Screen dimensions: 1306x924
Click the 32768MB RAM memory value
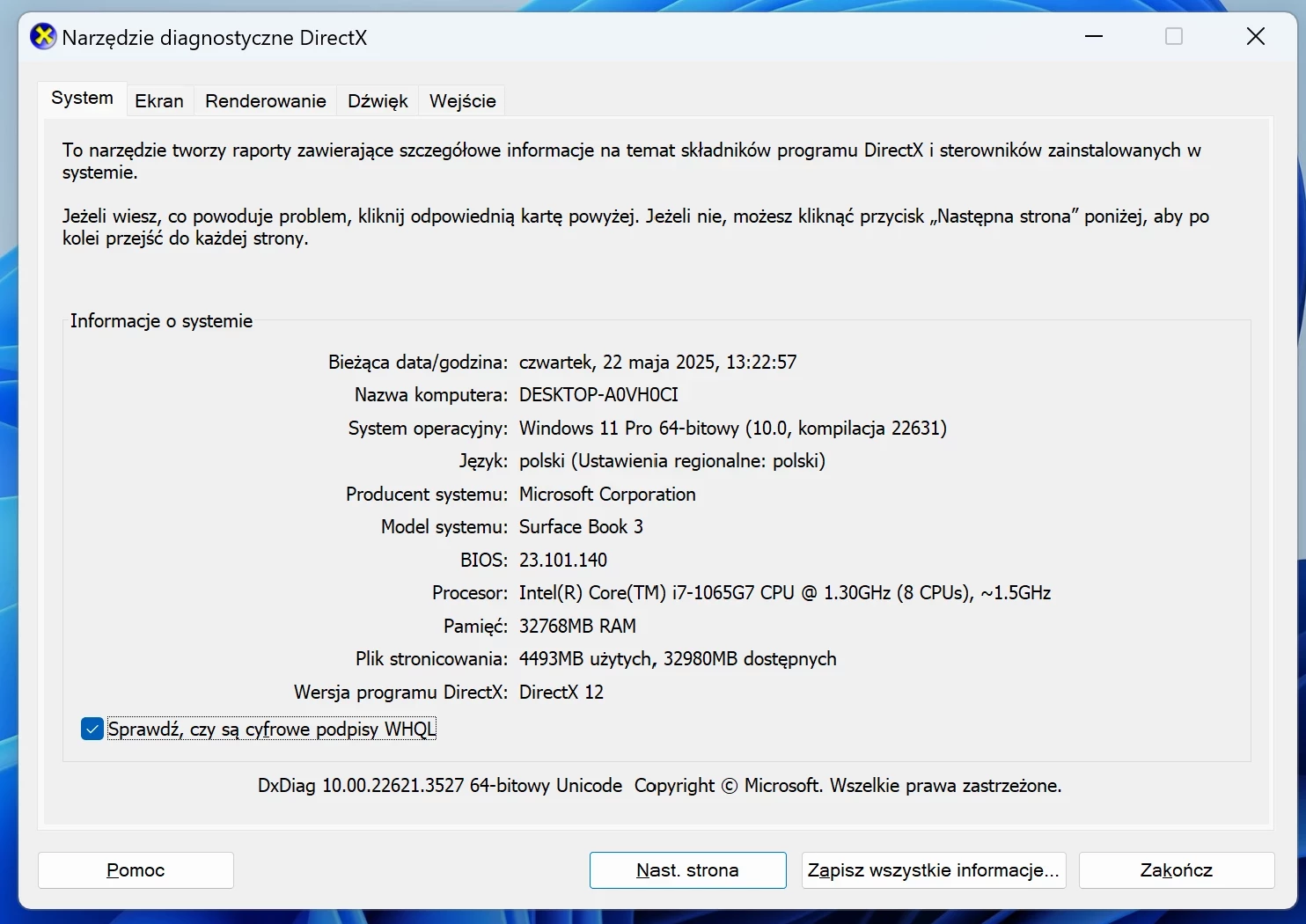point(577,627)
